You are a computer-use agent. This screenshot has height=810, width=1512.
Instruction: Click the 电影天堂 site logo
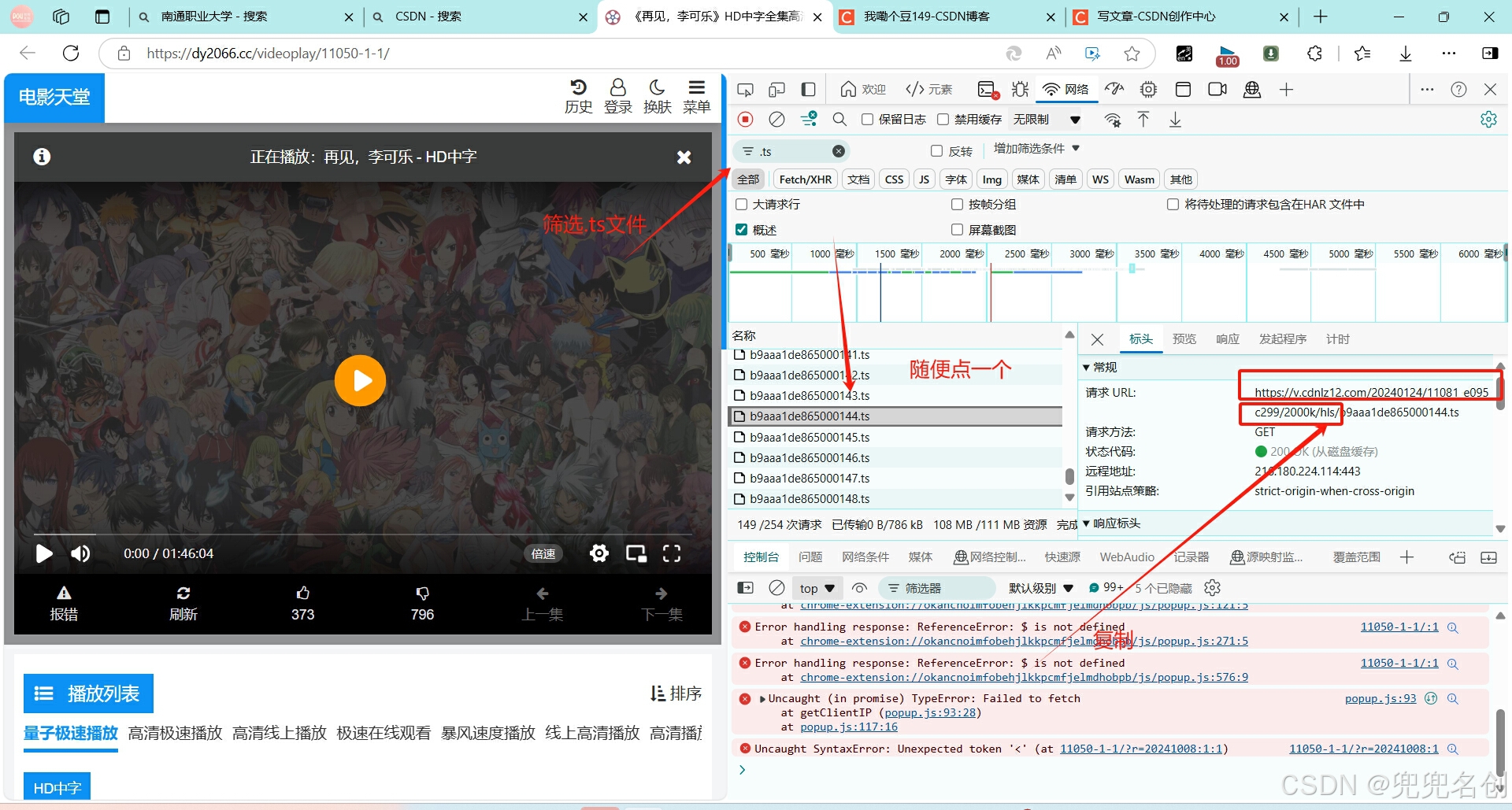[54, 98]
